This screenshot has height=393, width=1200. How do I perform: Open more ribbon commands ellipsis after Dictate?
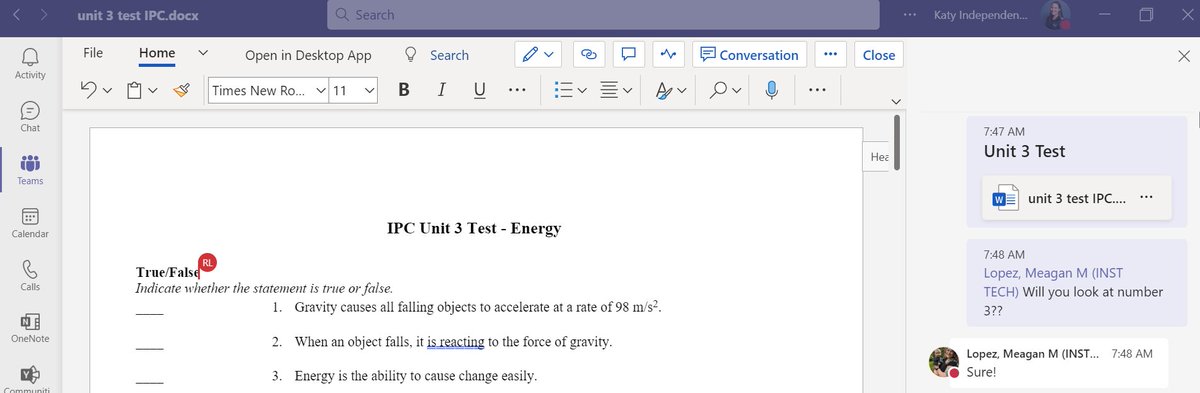click(x=818, y=90)
